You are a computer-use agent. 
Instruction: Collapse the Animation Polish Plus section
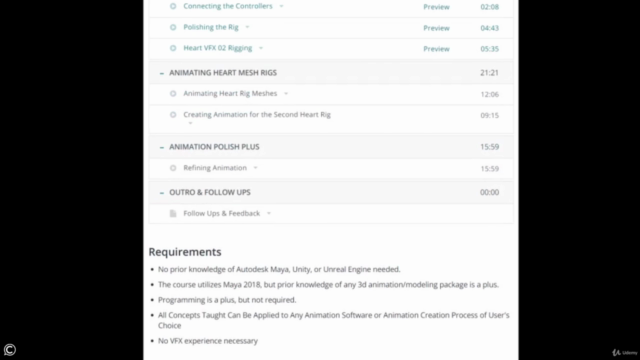(162, 147)
